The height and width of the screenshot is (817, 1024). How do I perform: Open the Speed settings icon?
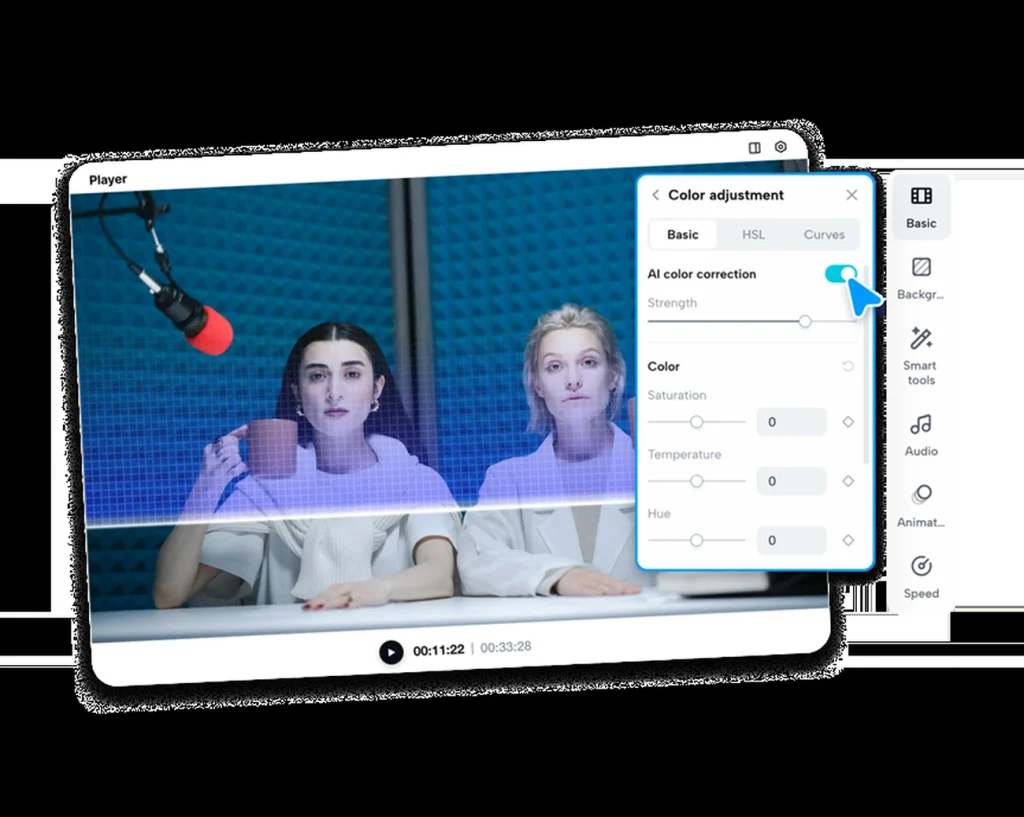[920, 577]
